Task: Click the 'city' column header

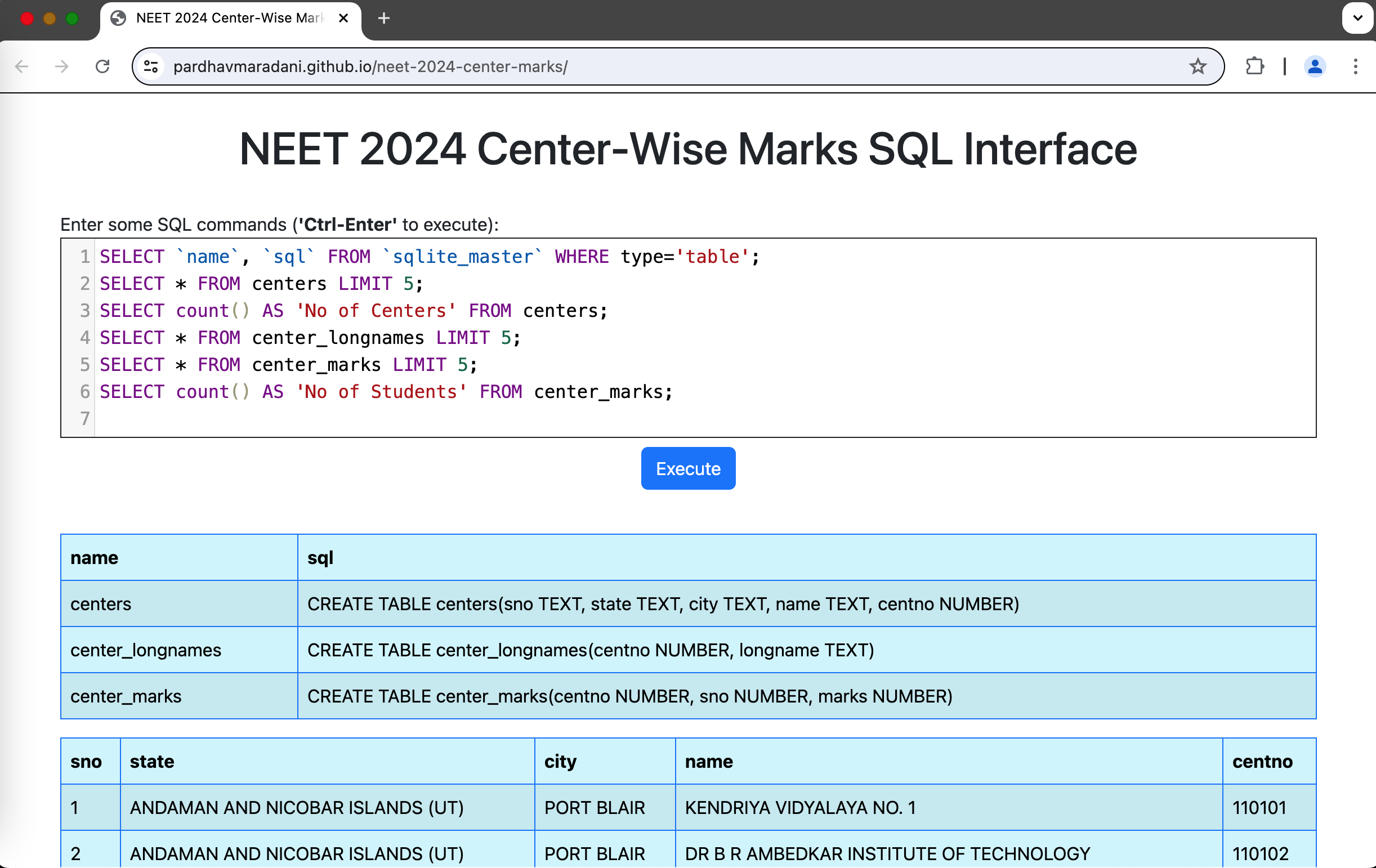Action: (x=605, y=761)
